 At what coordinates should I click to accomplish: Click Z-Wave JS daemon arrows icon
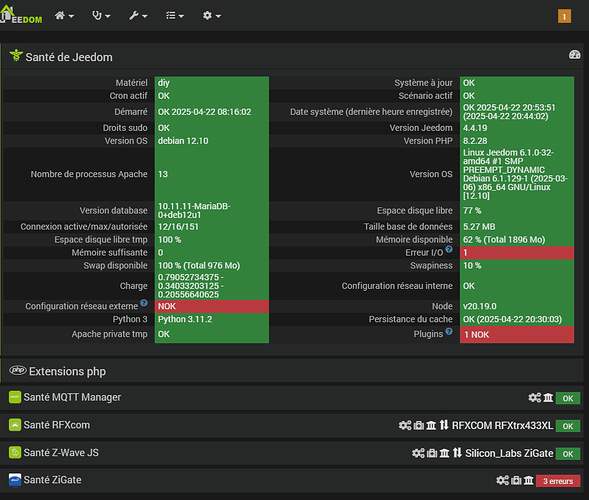coord(457,453)
